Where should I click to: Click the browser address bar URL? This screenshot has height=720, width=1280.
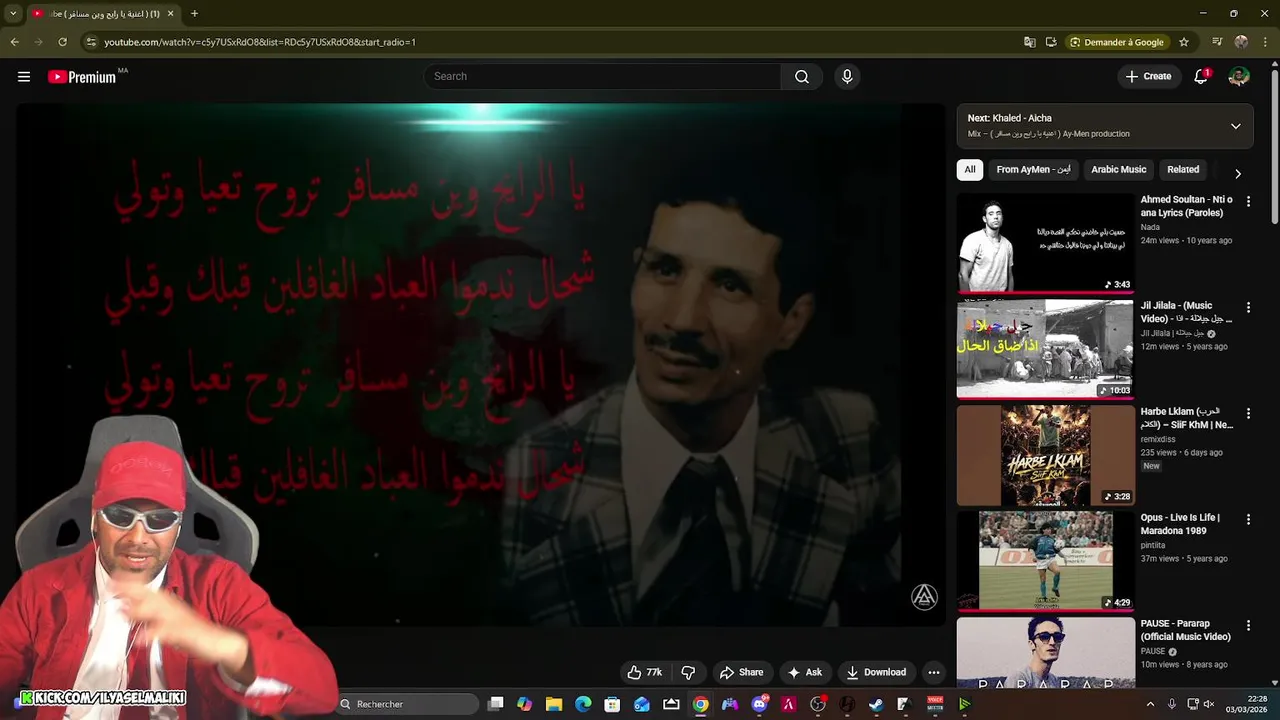click(x=260, y=42)
